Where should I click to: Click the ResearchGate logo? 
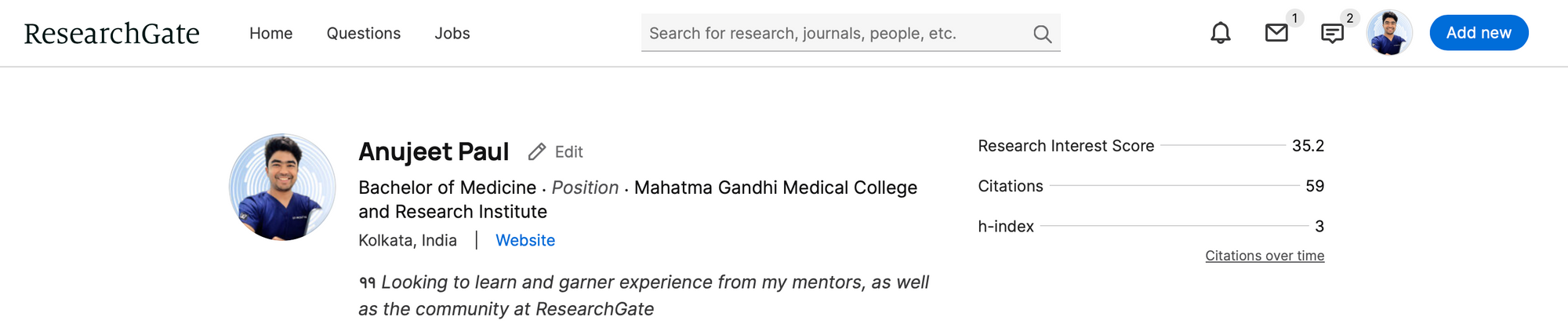(x=111, y=34)
